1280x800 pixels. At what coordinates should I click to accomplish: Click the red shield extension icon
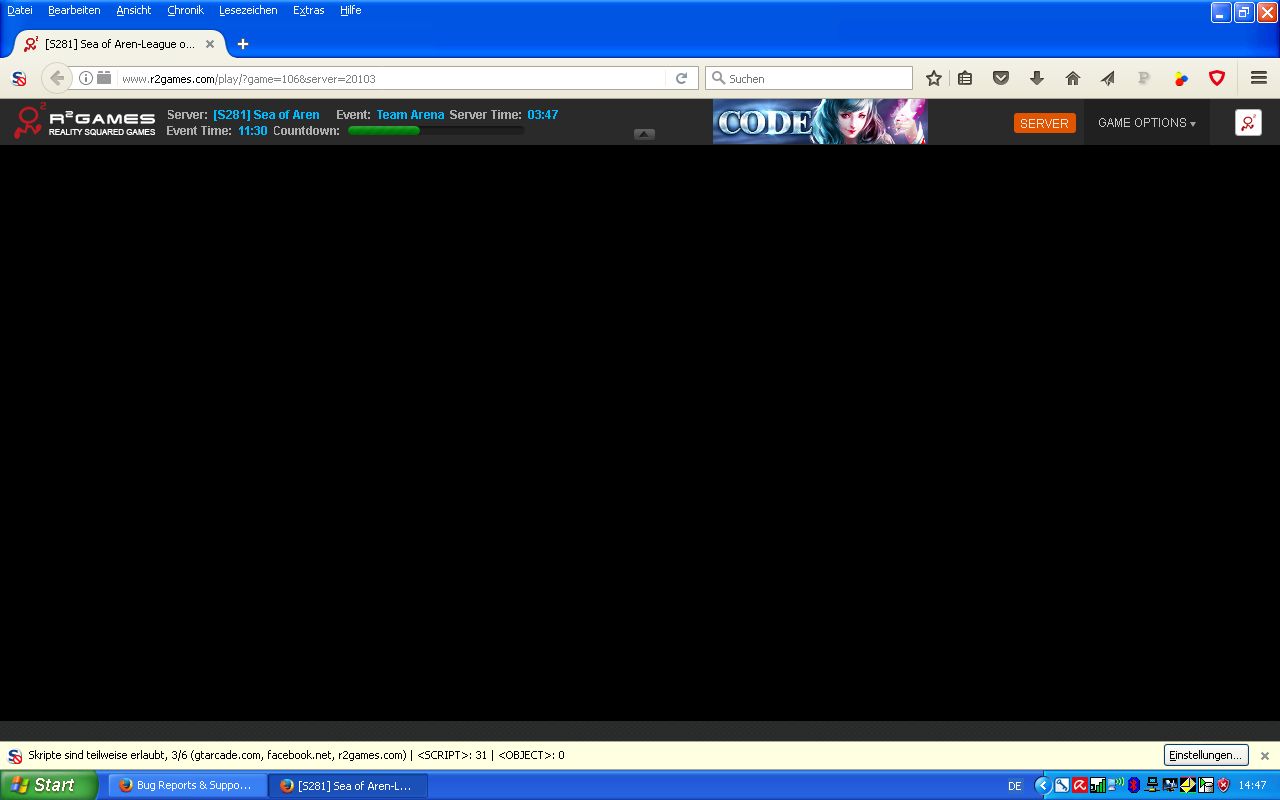tap(1217, 78)
